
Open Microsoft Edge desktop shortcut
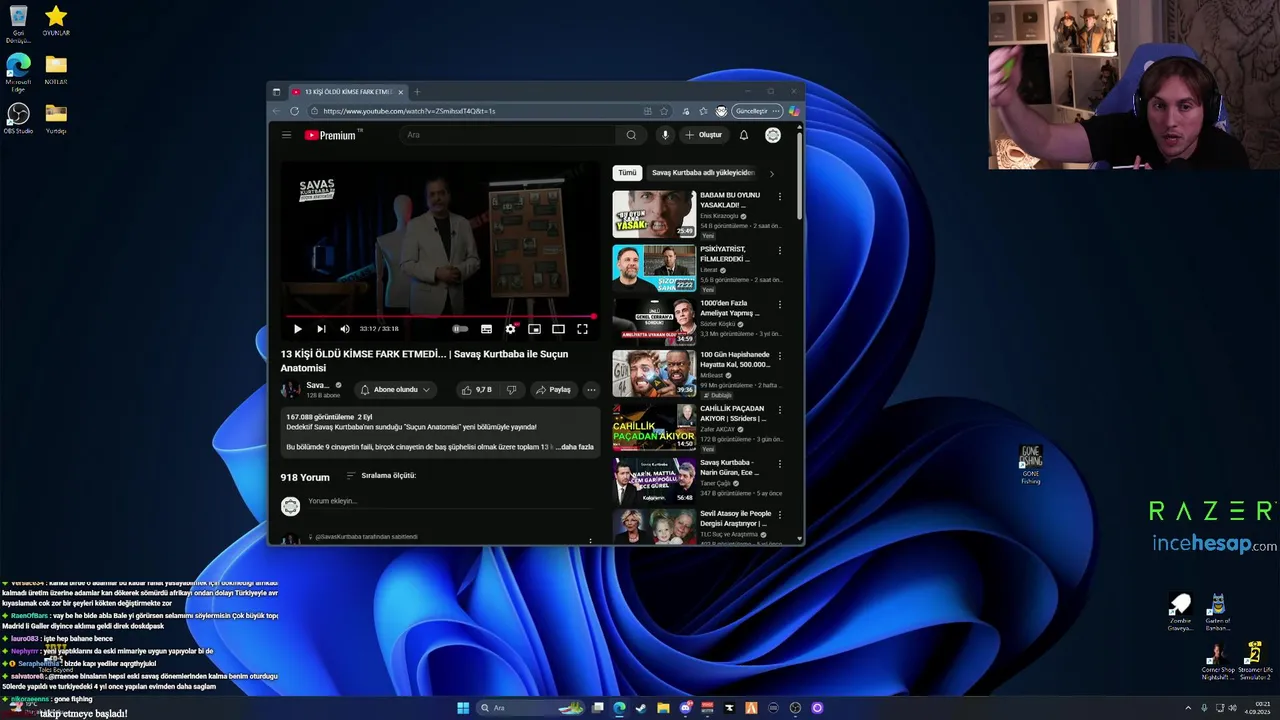[18, 72]
